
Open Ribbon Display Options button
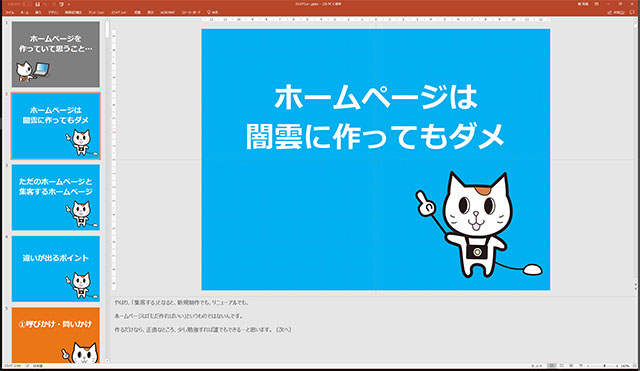pos(596,4)
